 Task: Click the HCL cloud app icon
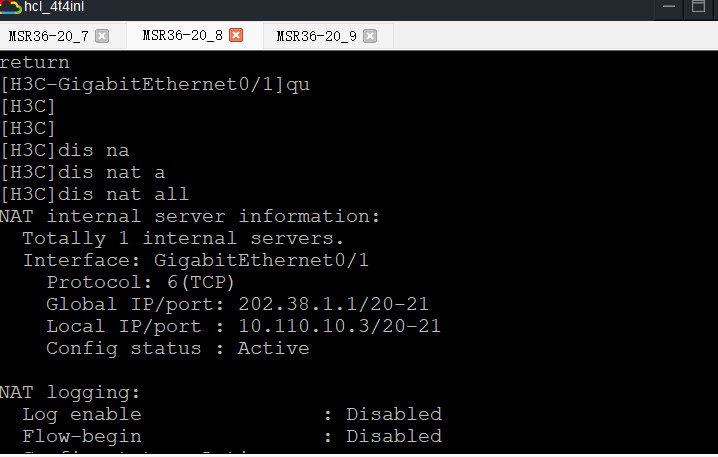click(x=12, y=8)
